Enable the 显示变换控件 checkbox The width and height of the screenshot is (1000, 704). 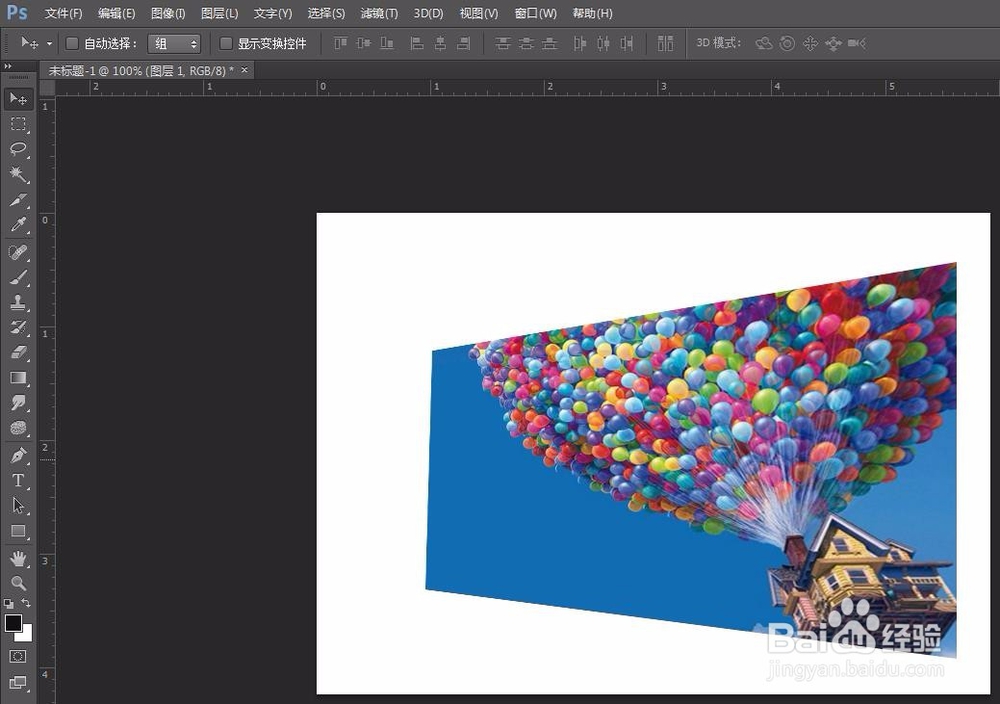225,43
